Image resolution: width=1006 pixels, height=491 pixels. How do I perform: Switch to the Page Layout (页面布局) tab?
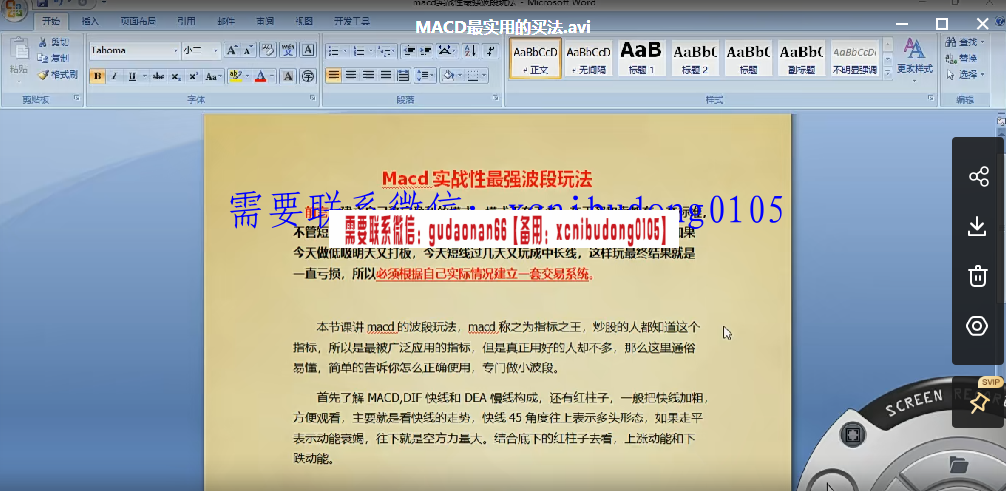pyautogui.click(x=138, y=21)
